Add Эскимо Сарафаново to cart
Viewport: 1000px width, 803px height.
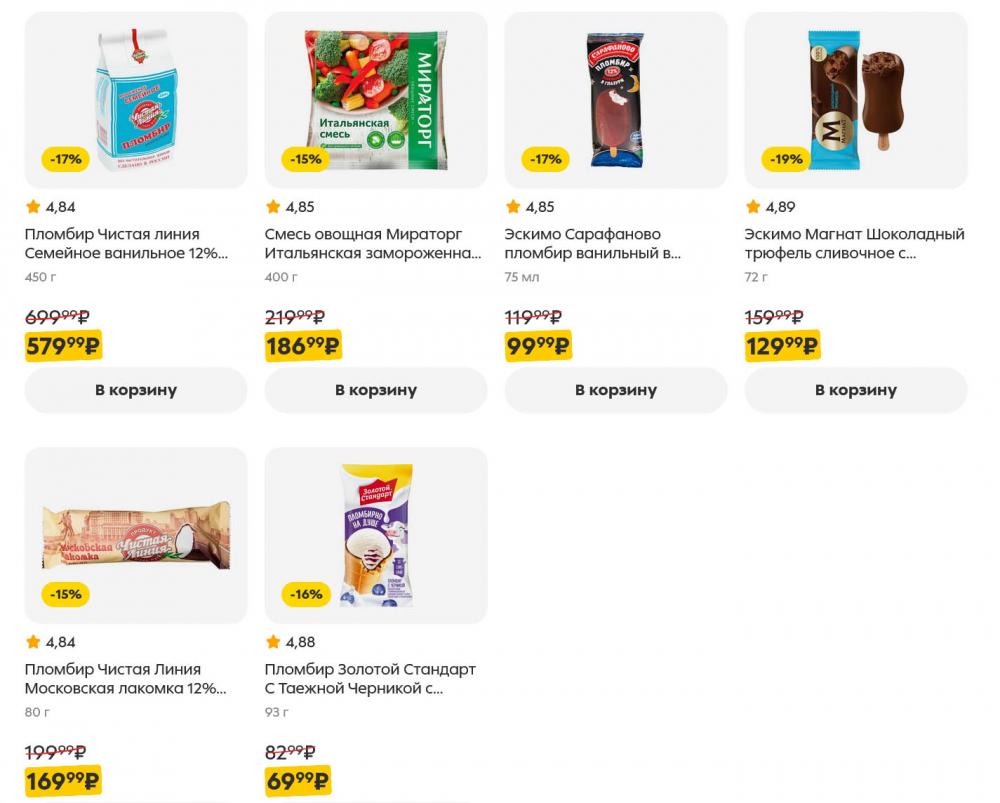[x=615, y=390]
